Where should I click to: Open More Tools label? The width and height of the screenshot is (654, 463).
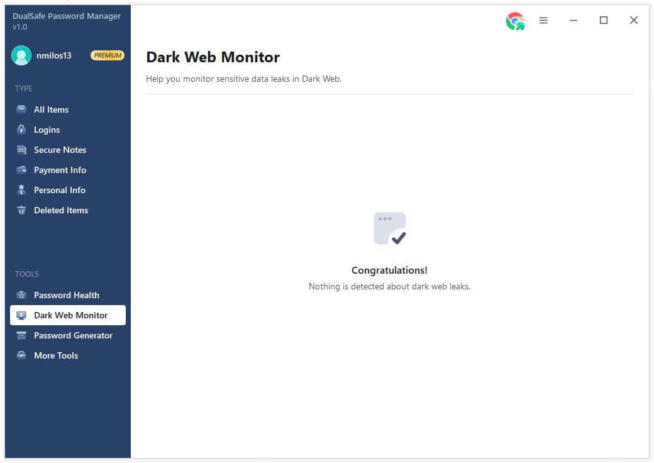pyautogui.click(x=56, y=355)
